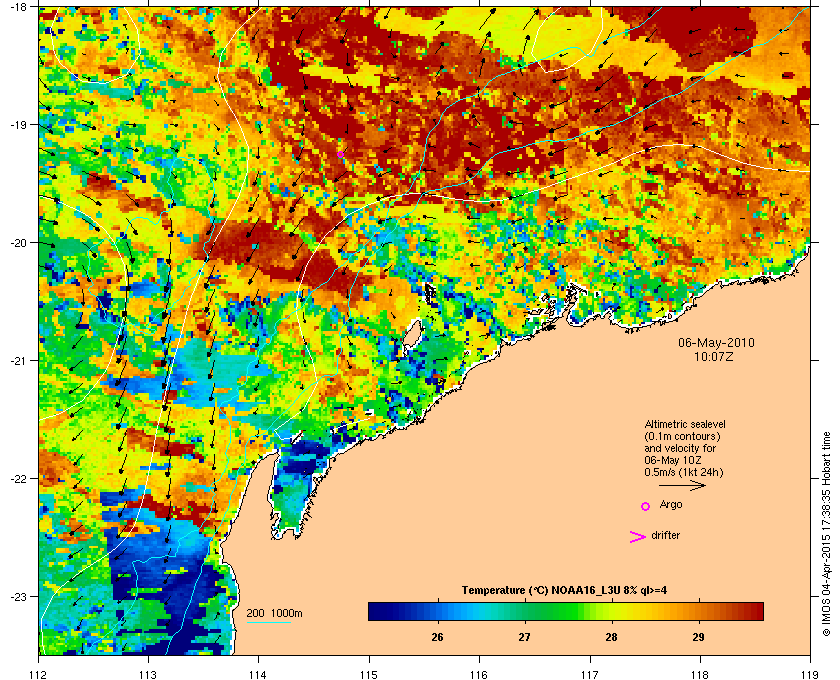Click the velocity scale arrow in legend
Viewport: 840px width, 680px height.
click(x=682, y=485)
